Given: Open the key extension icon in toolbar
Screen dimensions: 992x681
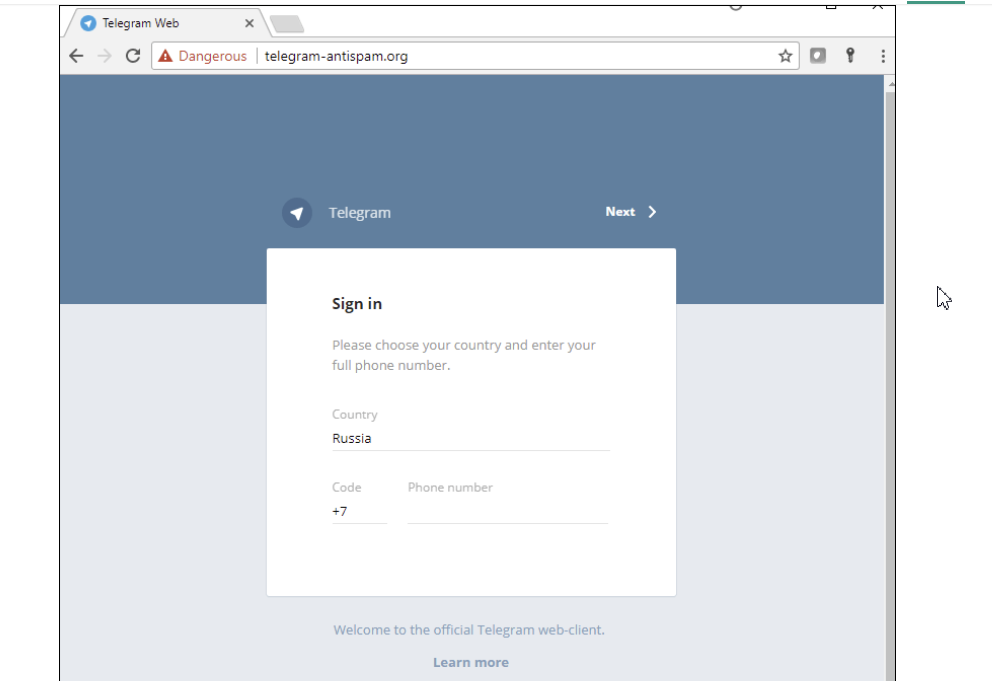Looking at the screenshot, I should click(850, 56).
